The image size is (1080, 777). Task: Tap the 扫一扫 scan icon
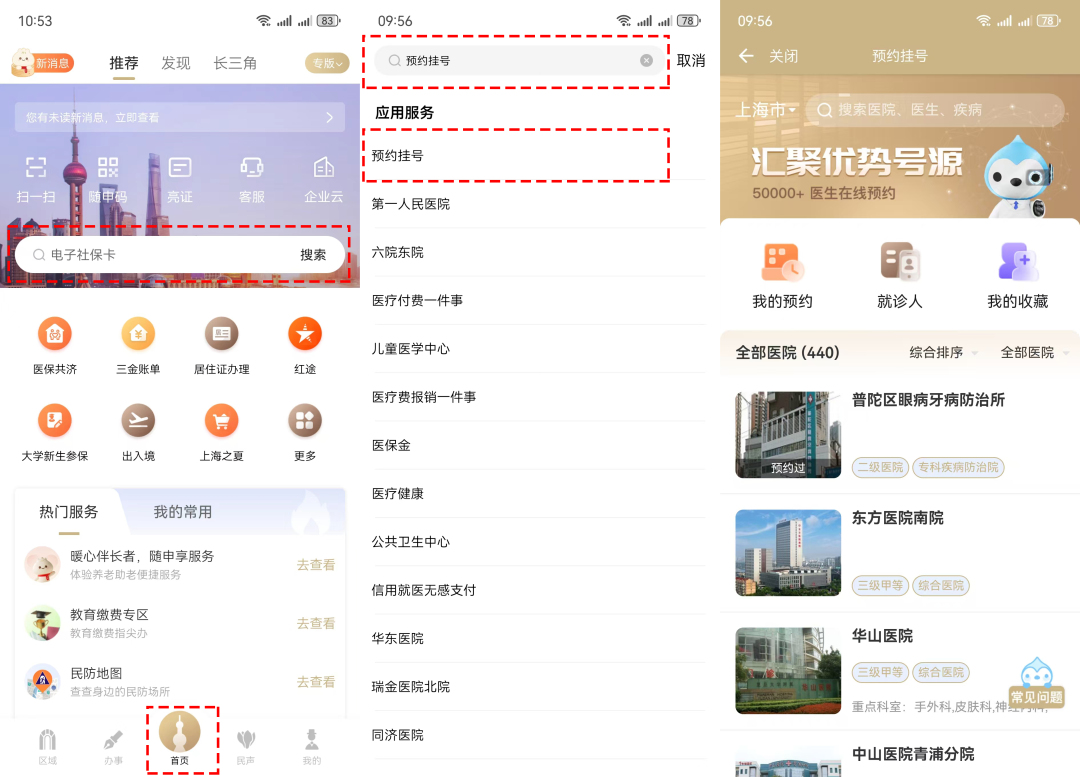tap(36, 167)
